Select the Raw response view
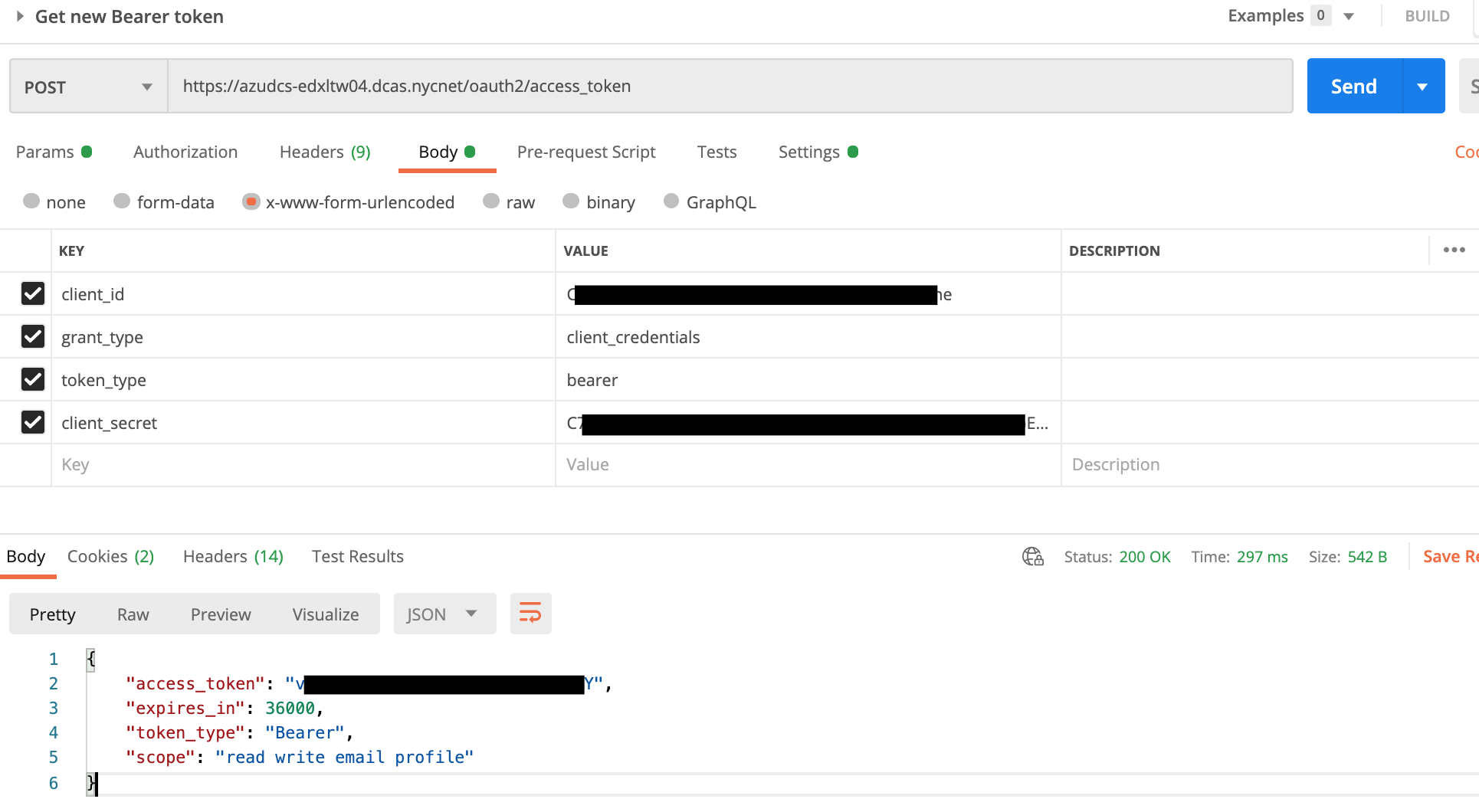 pyautogui.click(x=133, y=614)
